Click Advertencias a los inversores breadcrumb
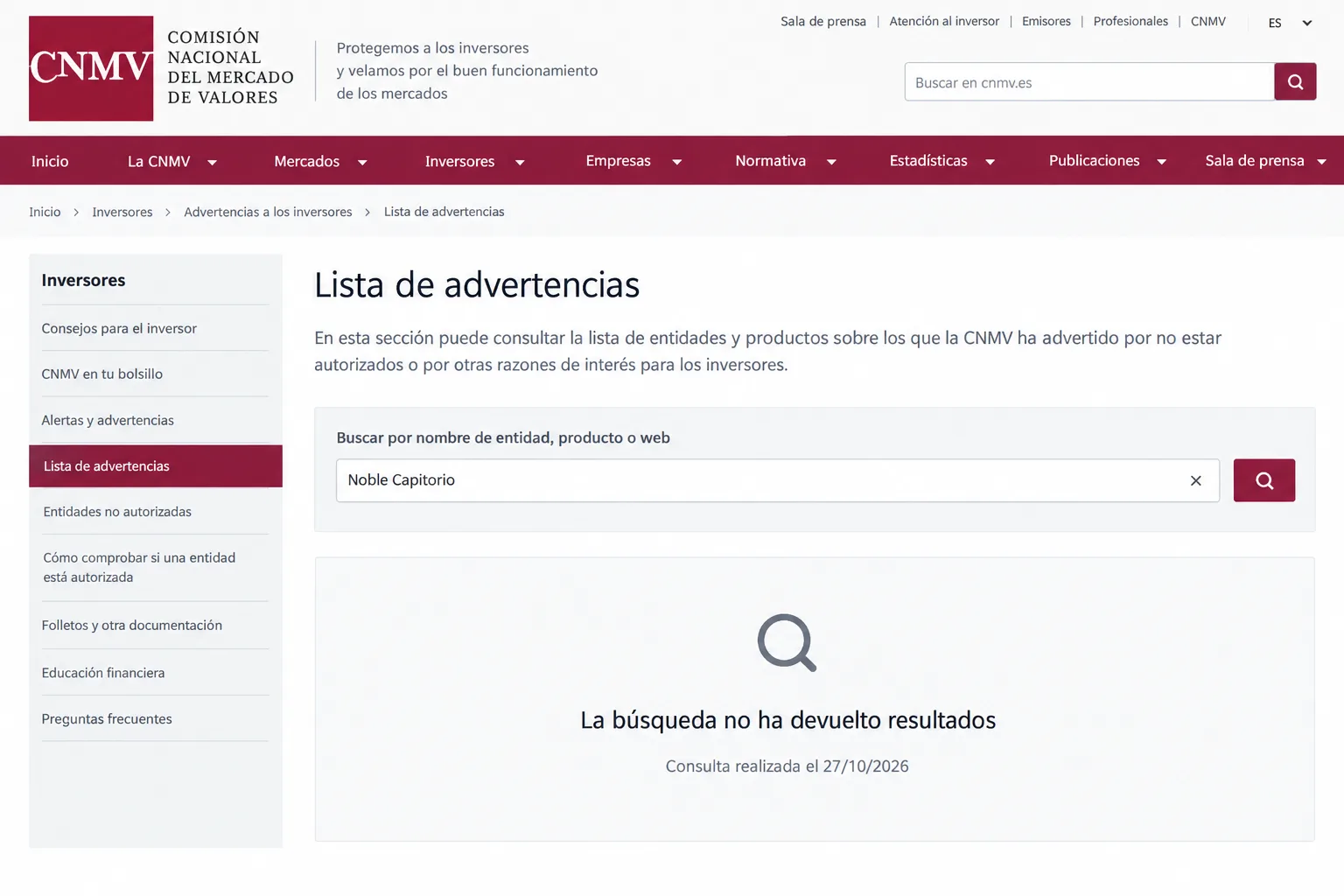The width and height of the screenshot is (1344, 896). coord(268,212)
